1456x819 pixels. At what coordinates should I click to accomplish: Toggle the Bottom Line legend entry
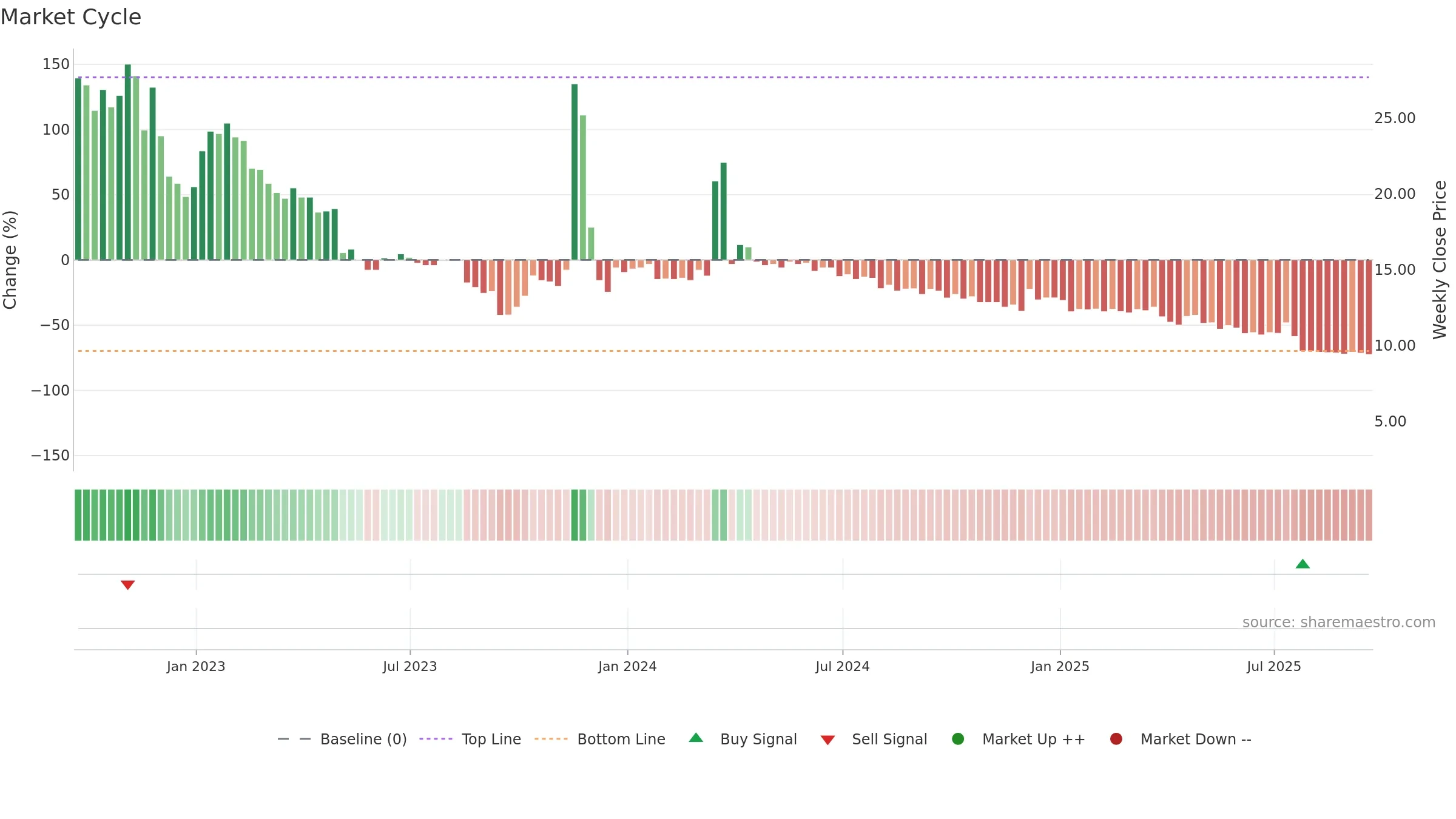(x=600, y=740)
